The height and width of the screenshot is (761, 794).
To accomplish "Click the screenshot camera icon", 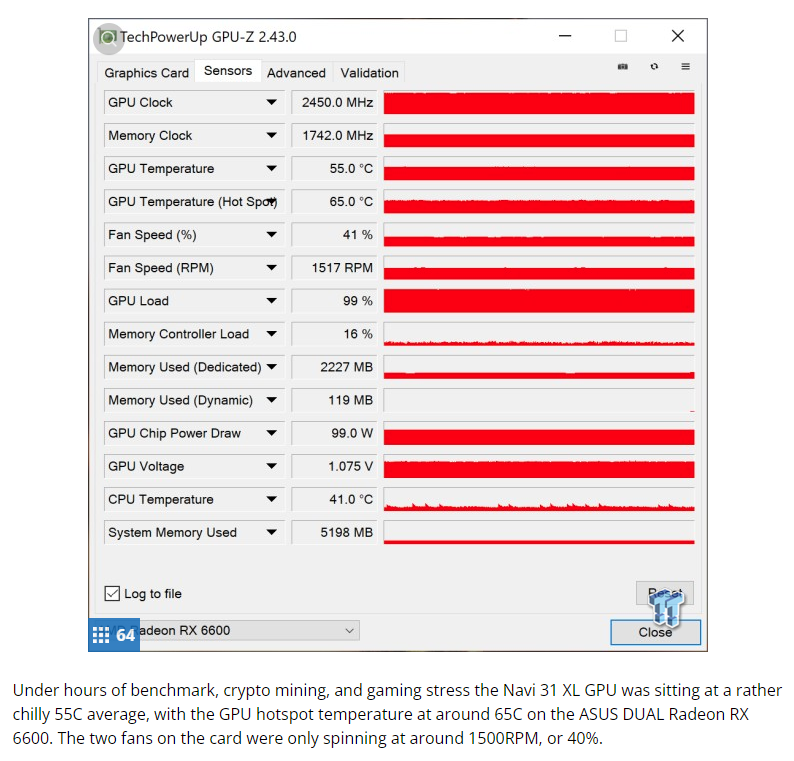I will pyautogui.click(x=623, y=67).
